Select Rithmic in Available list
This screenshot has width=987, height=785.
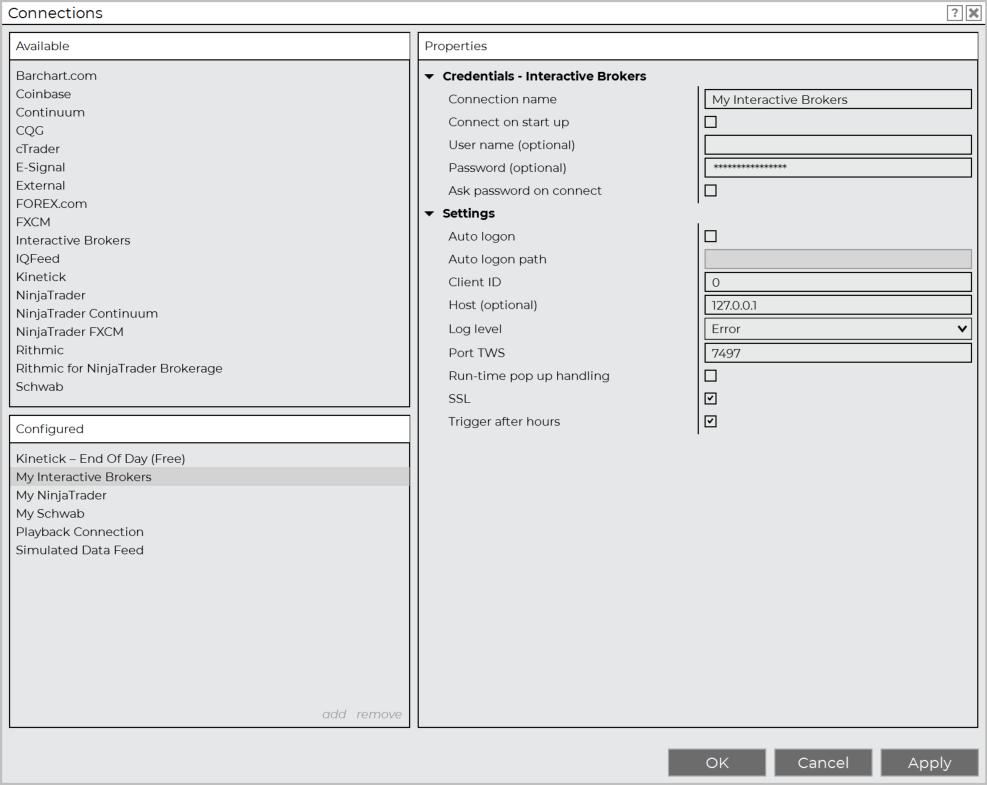pos(40,349)
